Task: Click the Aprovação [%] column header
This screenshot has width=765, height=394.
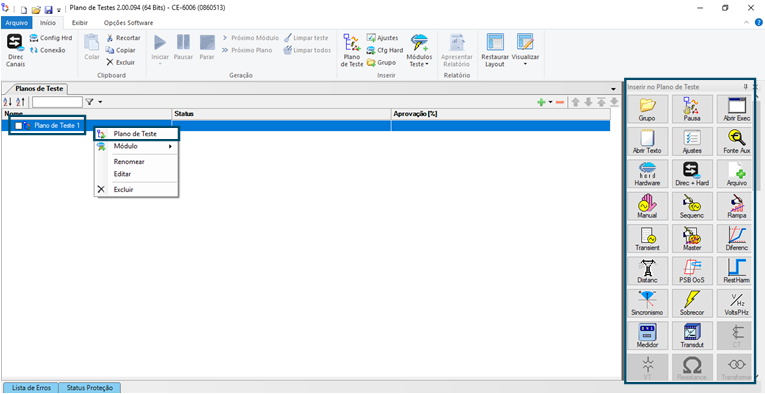Action: click(501, 114)
